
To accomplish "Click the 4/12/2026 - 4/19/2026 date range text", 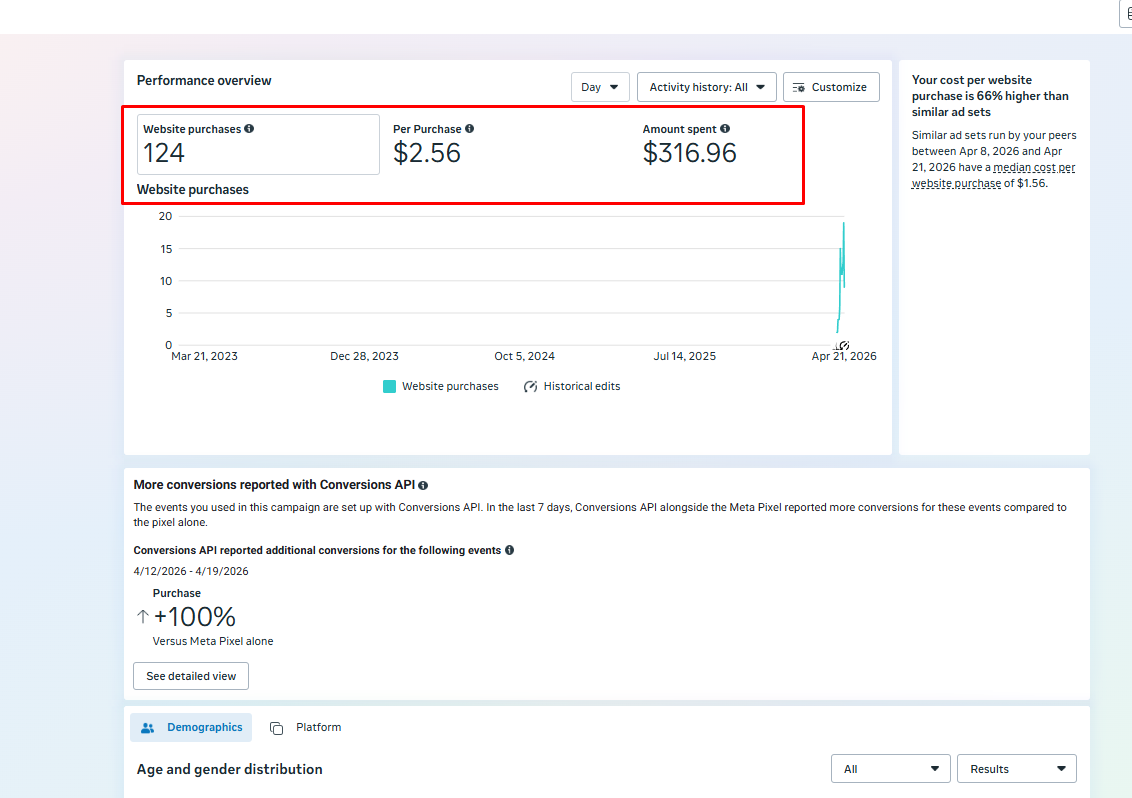I will pyautogui.click(x=191, y=571).
